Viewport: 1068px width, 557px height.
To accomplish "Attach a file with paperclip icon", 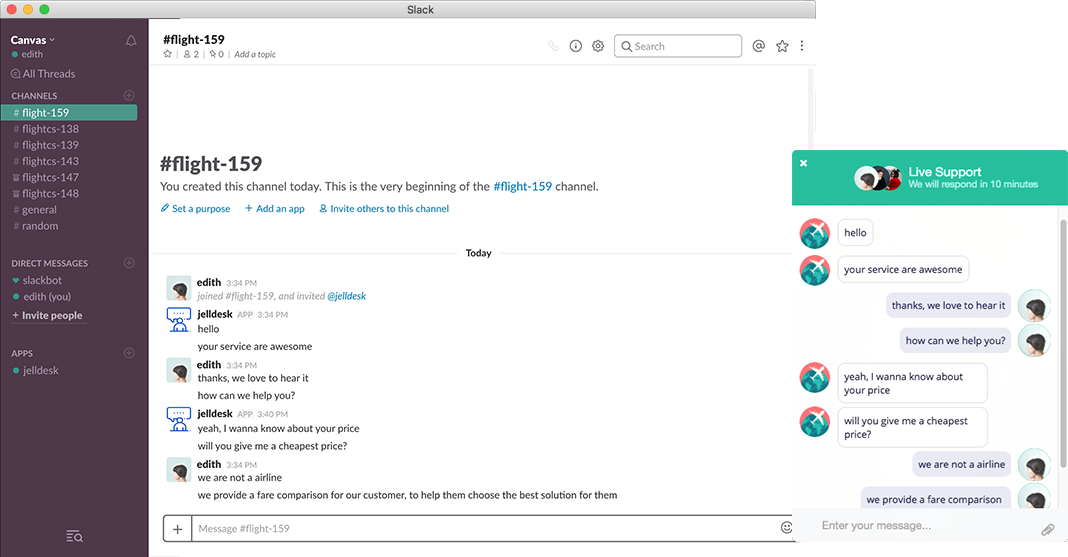I will (x=1048, y=529).
